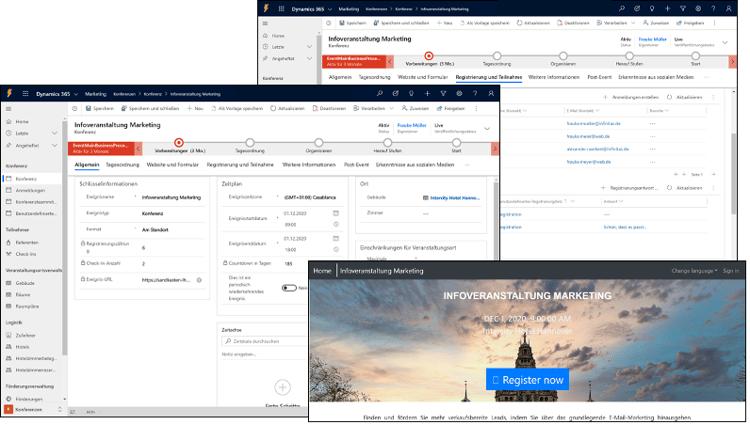Expand header details chevron in front window
Image resolution: width=750 pixels, height=425 pixels.
pyautogui.click(x=487, y=129)
